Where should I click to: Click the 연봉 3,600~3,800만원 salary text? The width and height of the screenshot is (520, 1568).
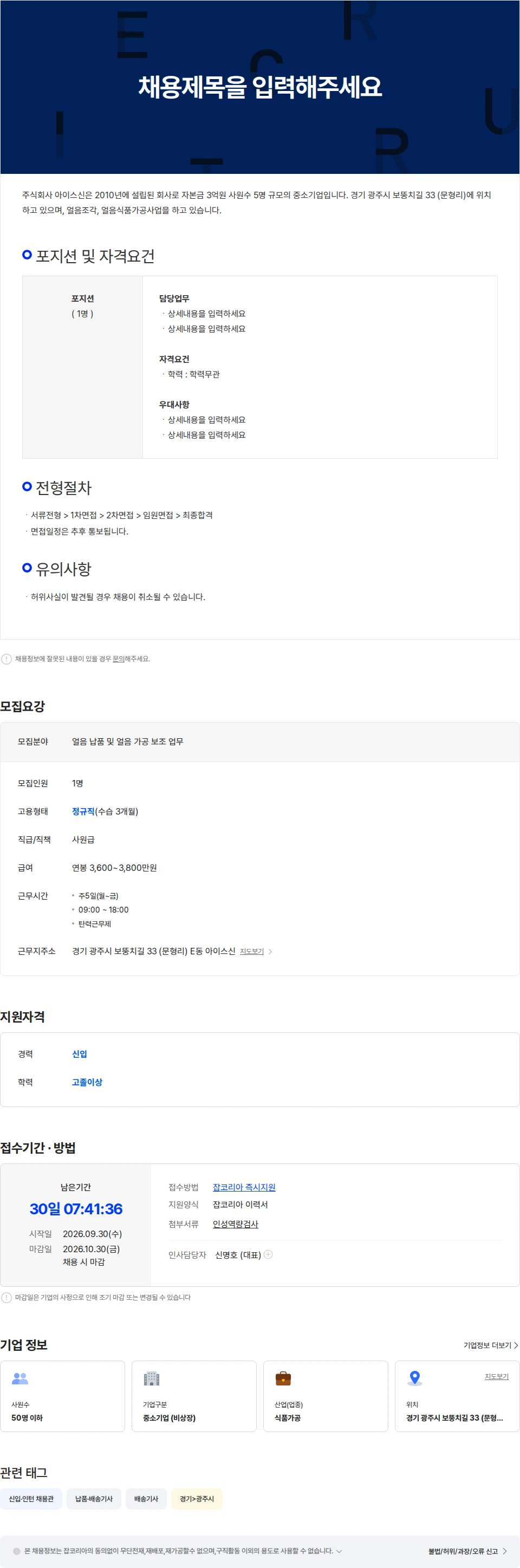tap(114, 867)
